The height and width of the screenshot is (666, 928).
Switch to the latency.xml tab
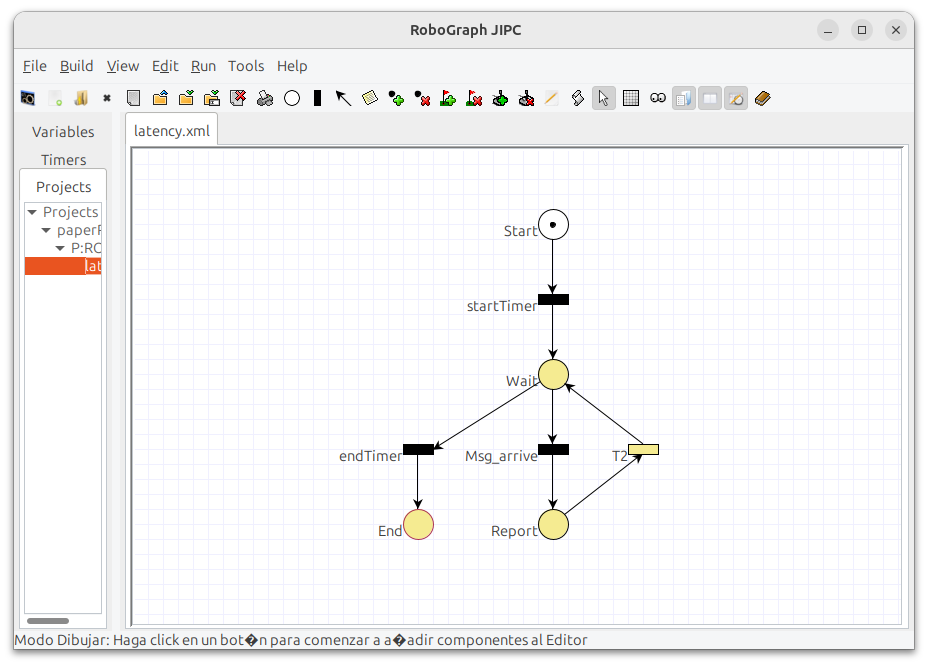(172, 131)
